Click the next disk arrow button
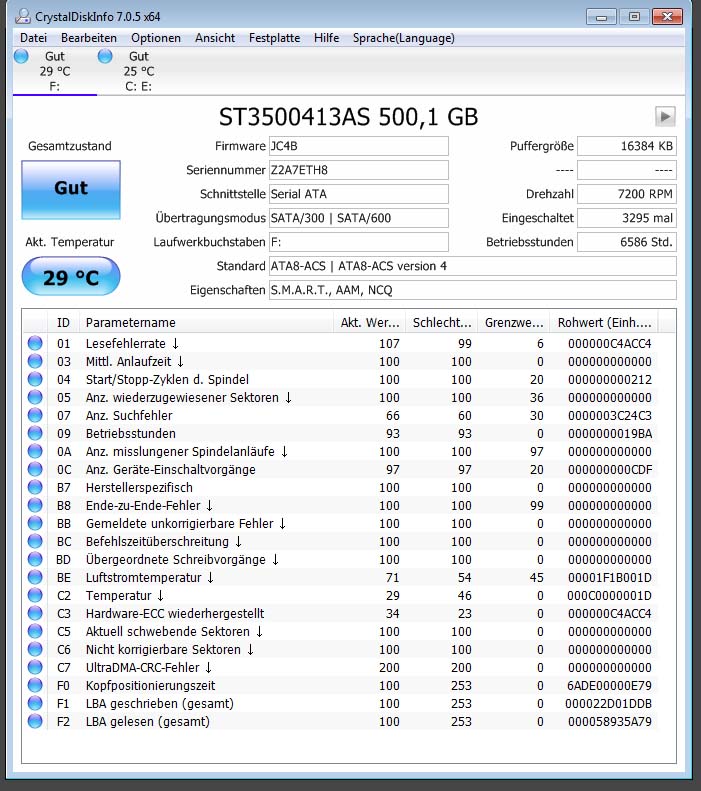This screenshot has width=701, height=791. [665, 117]
